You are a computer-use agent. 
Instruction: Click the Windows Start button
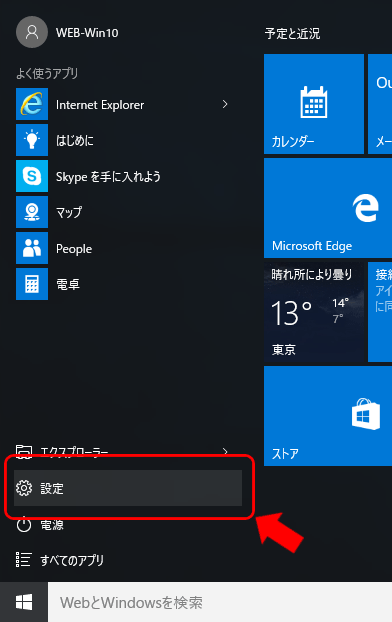pos(24,602)
